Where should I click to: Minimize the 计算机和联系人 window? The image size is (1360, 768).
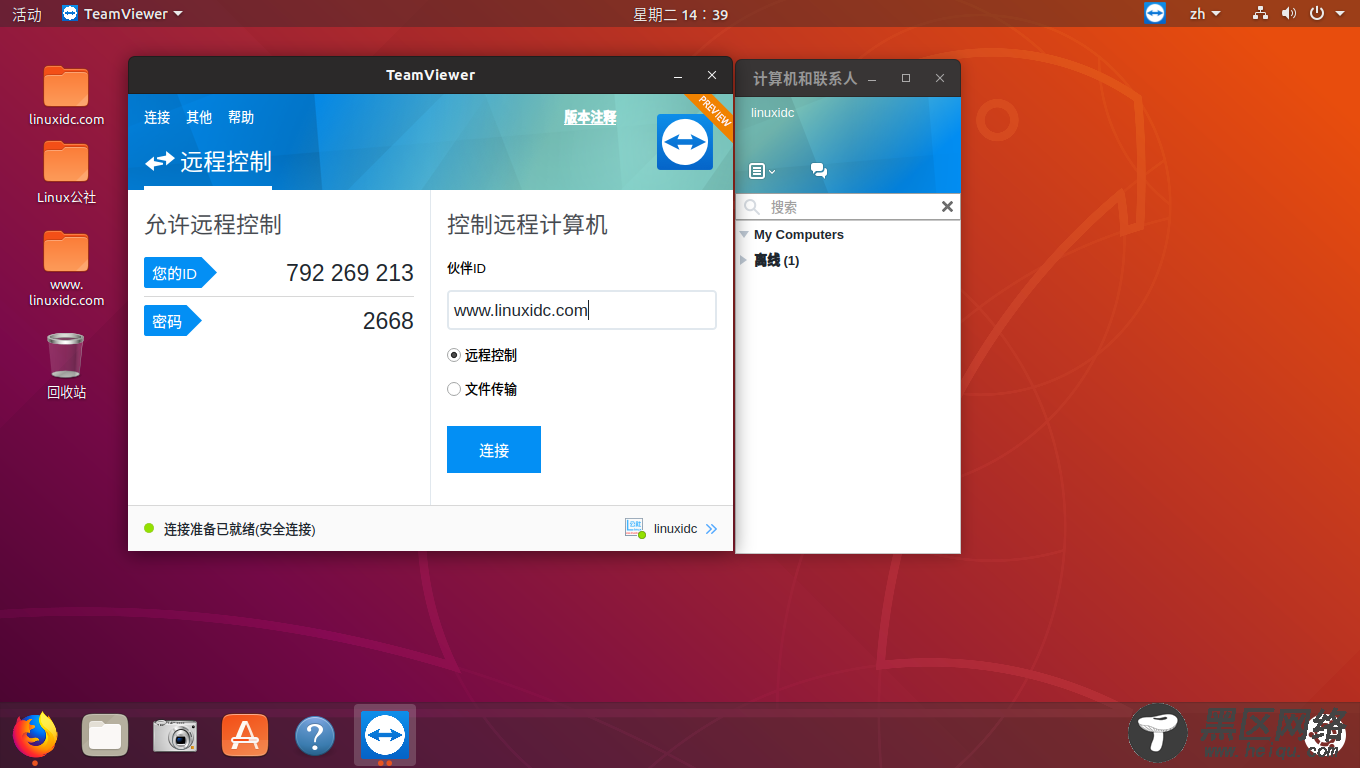(872, 78)
